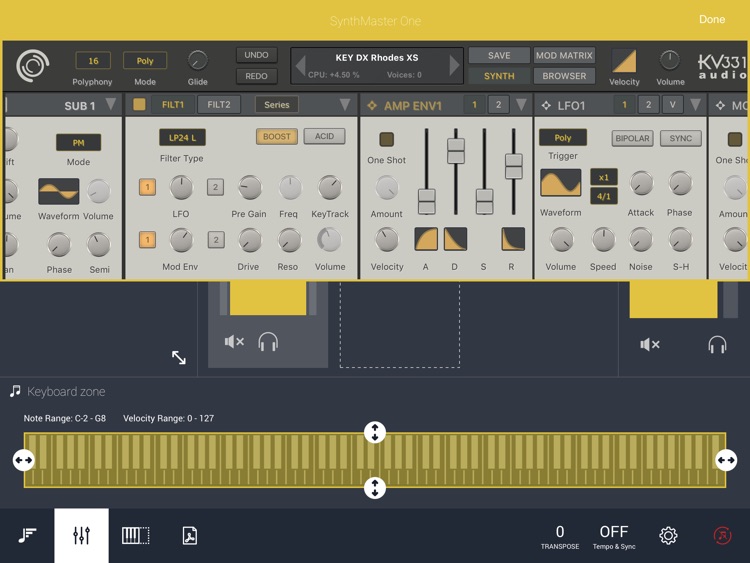Image resolution: width=750 pixels, height=563 pixels.
Task: Open the MOD MATRIX
Action: [564, 55]
